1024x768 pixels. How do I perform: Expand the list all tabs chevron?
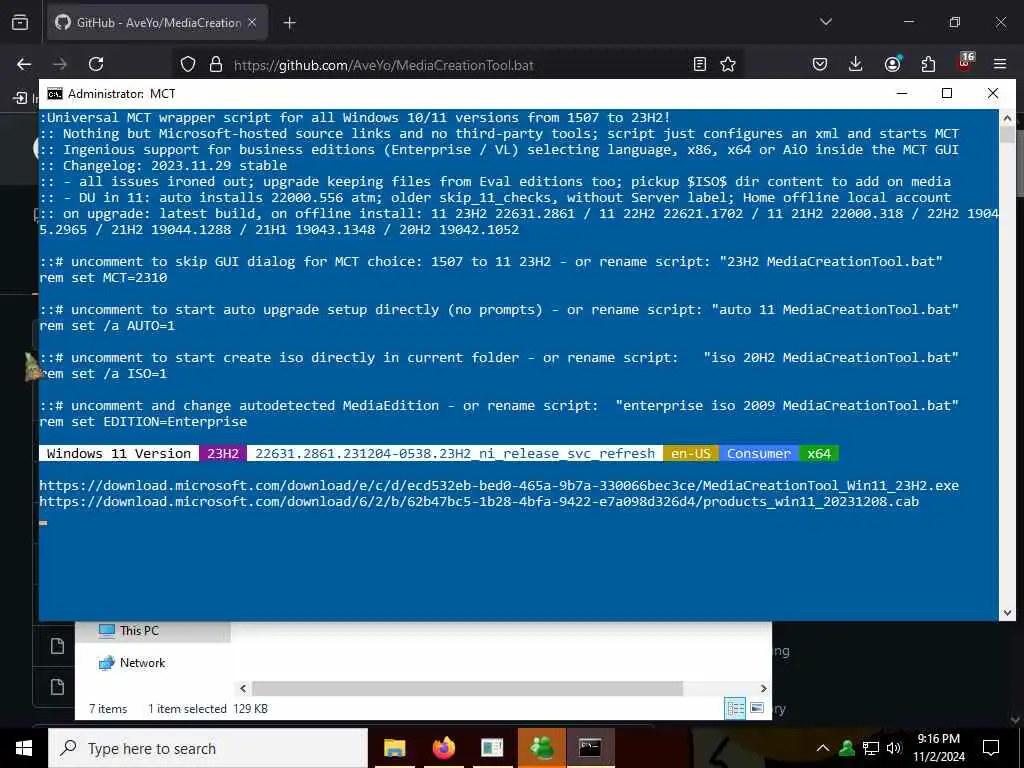point(825,22)
